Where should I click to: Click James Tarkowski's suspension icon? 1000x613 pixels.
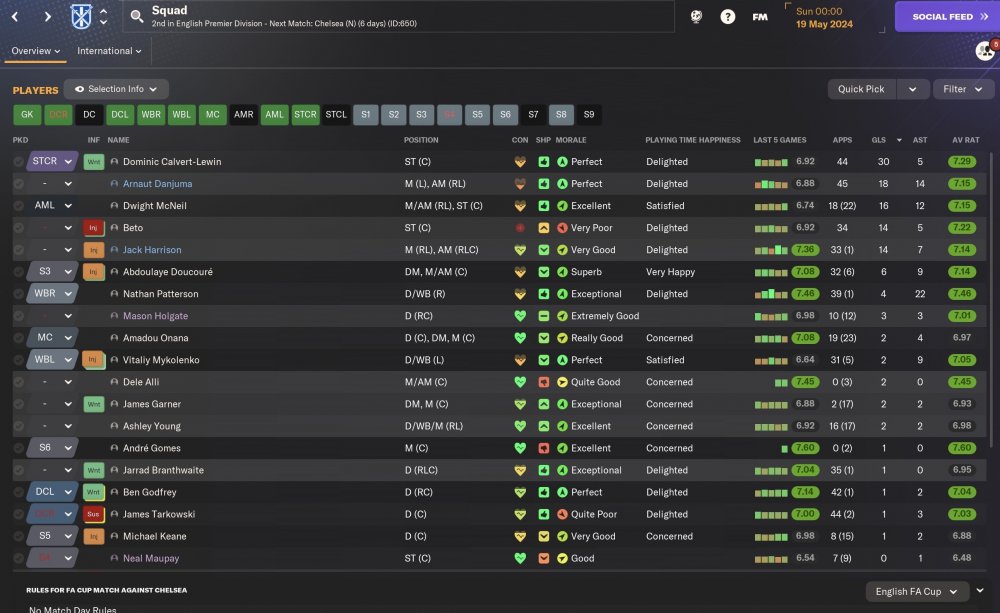[x=93, y=514]
